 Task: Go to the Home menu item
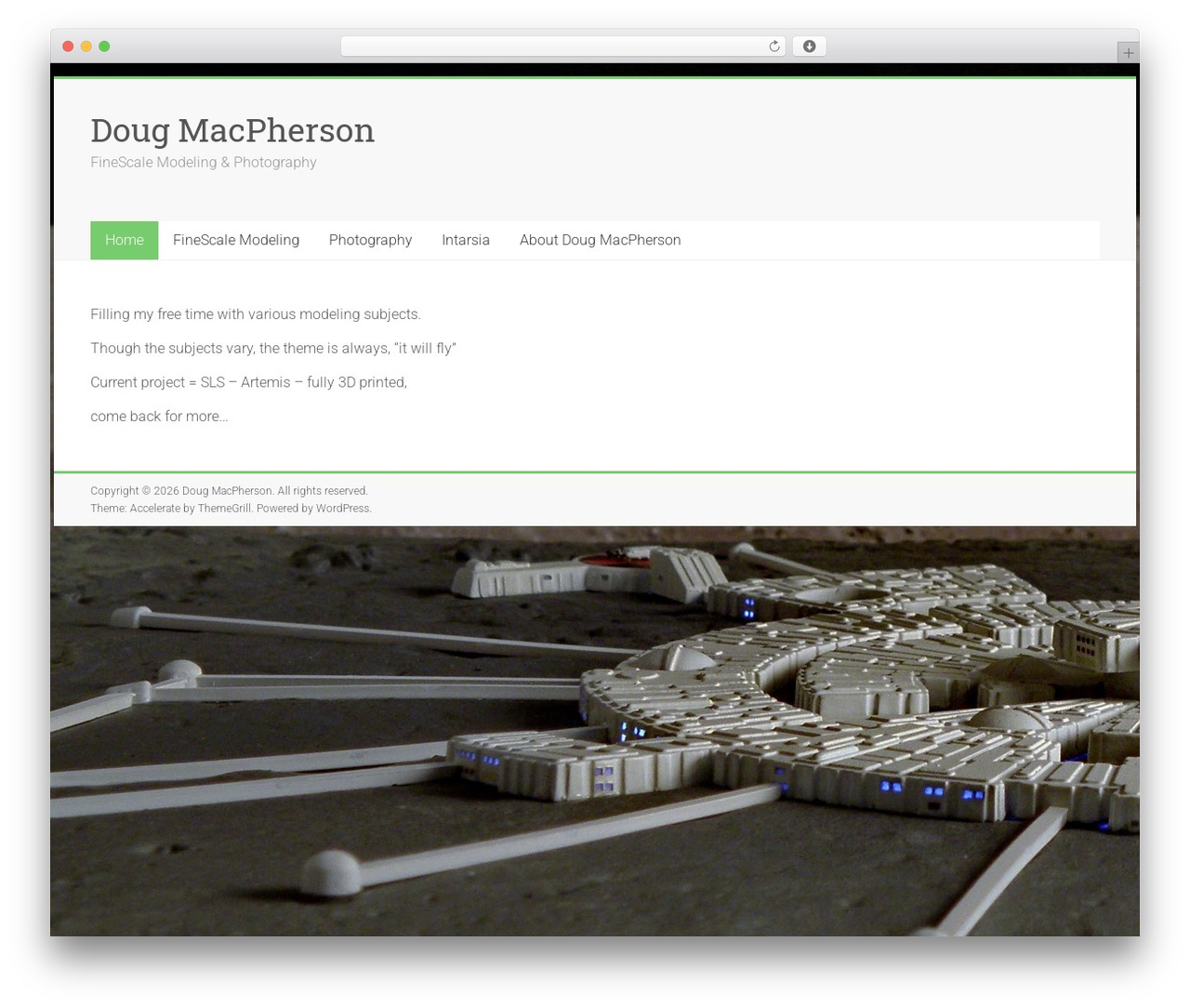point(125,240)
